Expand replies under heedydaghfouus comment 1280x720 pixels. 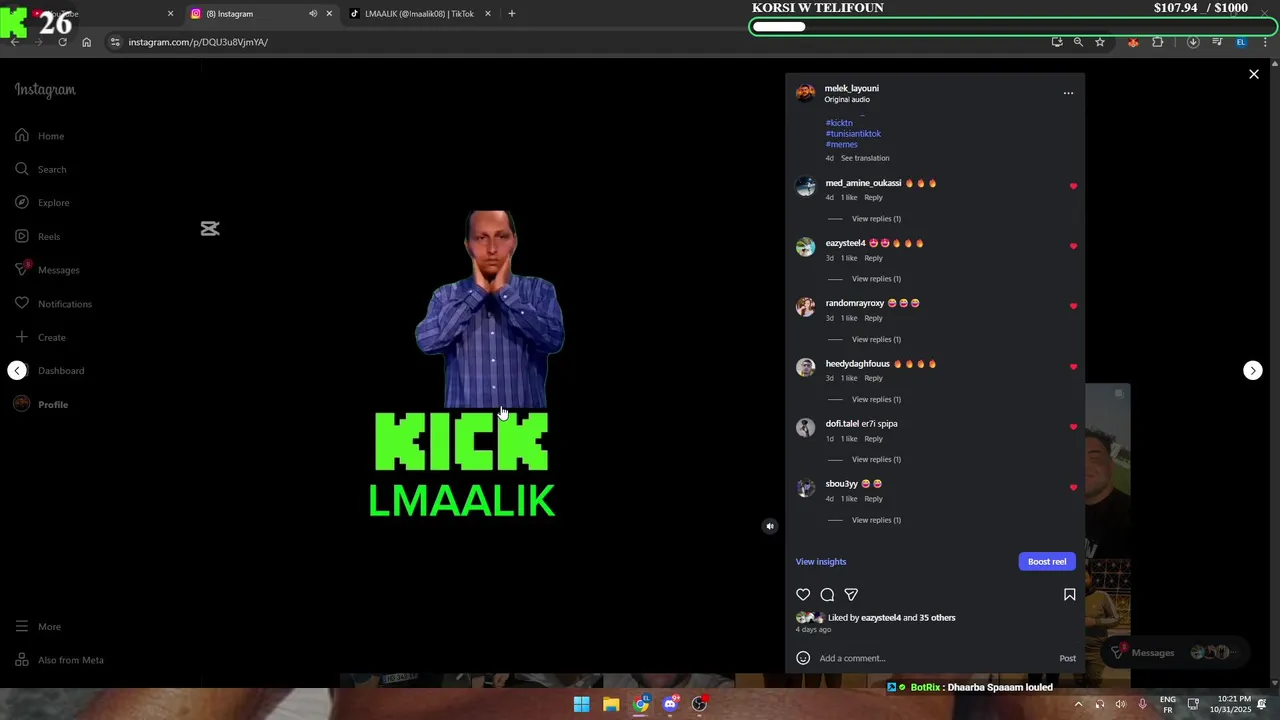point(876,400)
